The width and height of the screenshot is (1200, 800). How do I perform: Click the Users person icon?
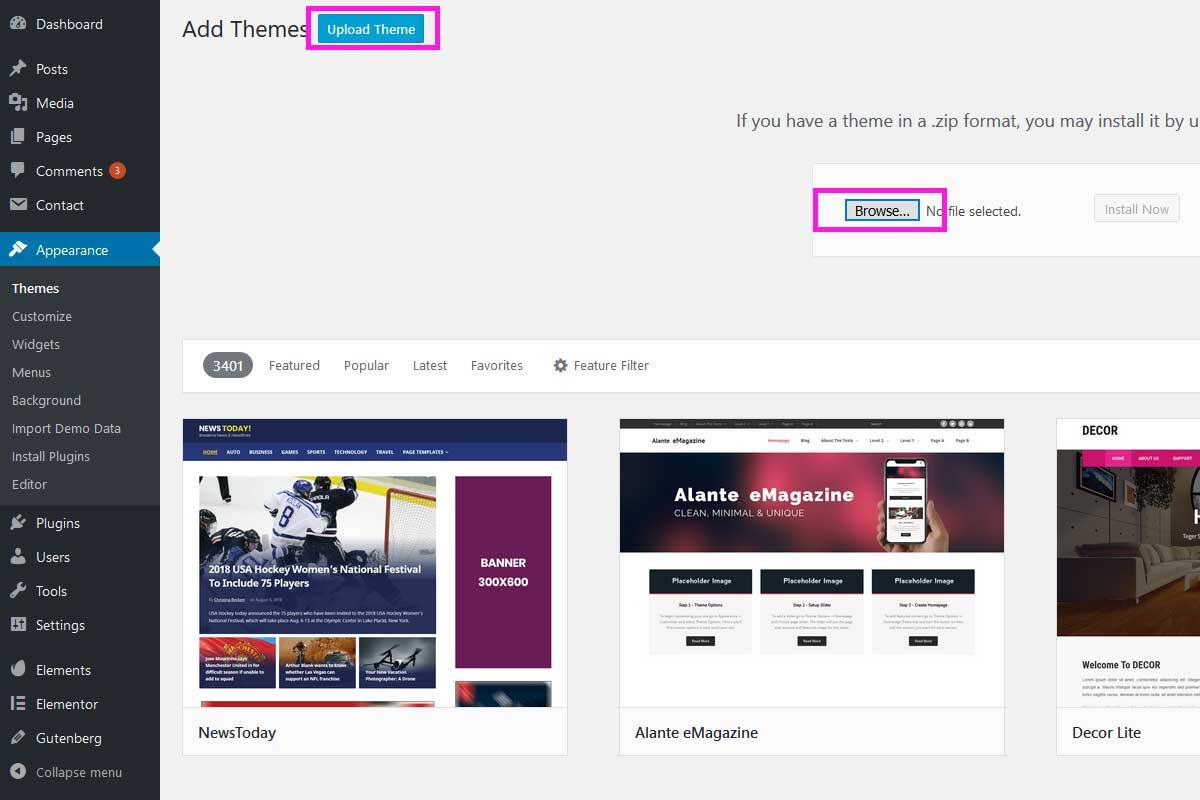18,557
